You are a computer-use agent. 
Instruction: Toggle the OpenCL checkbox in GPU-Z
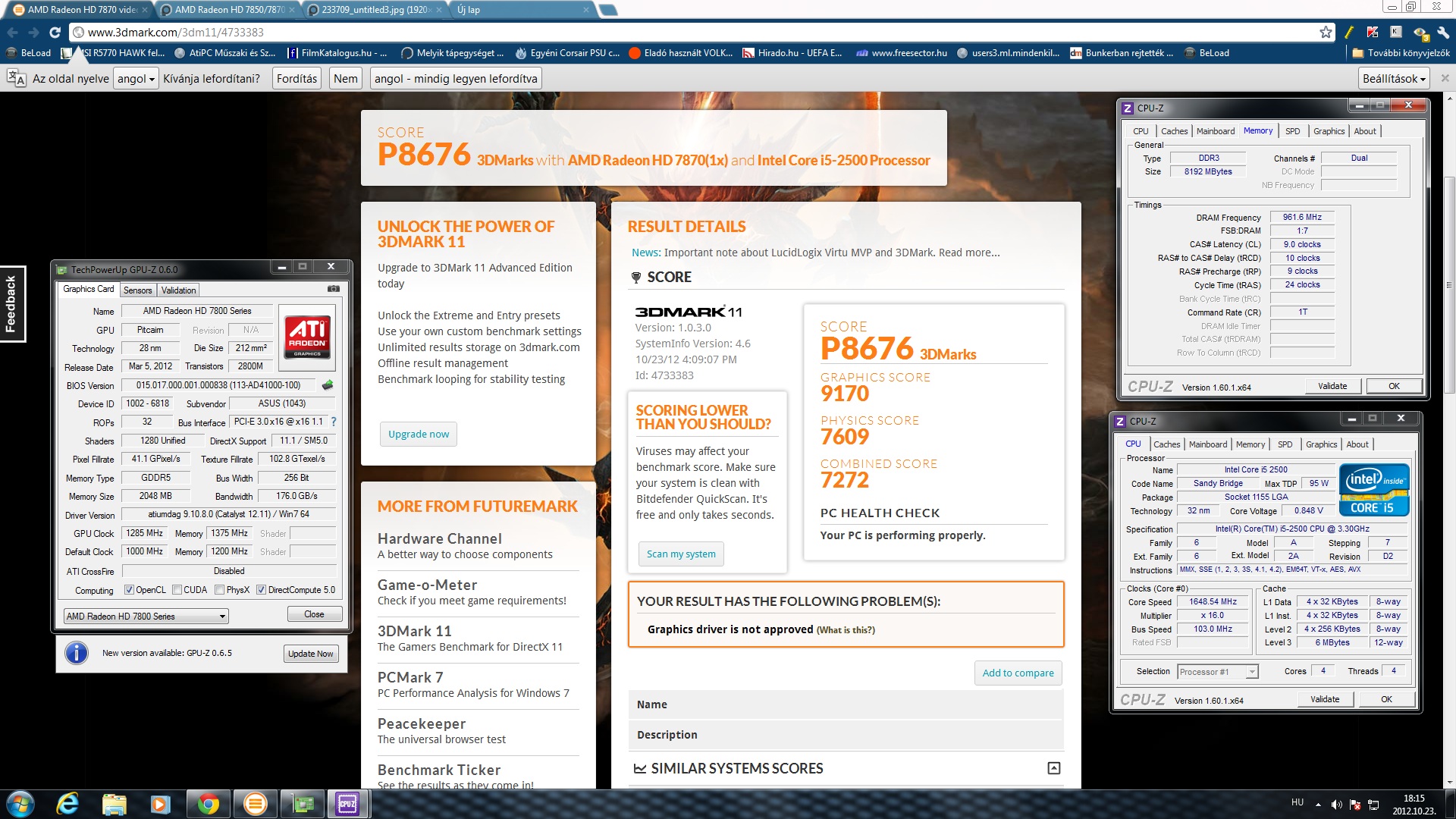click(x=129, y=590)
